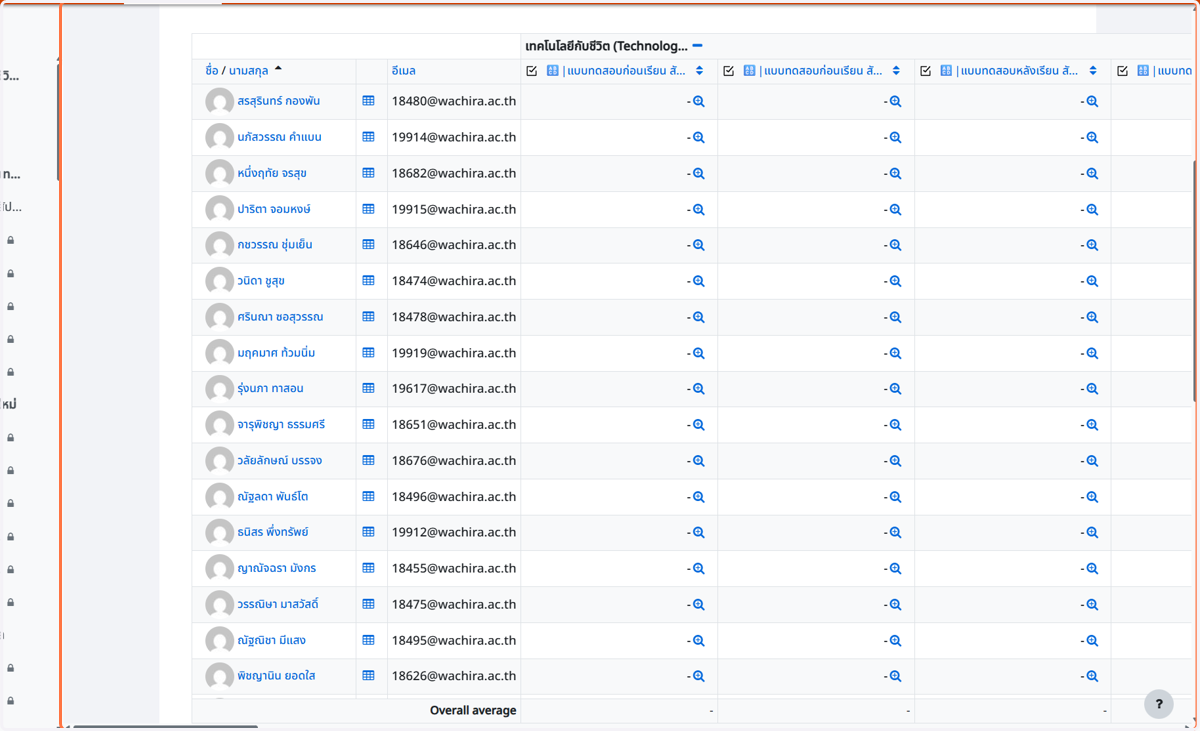1200x731 pixels.
Task: Open user report grid icon for วนิดา ชูสุข
Action: point(368,281)
